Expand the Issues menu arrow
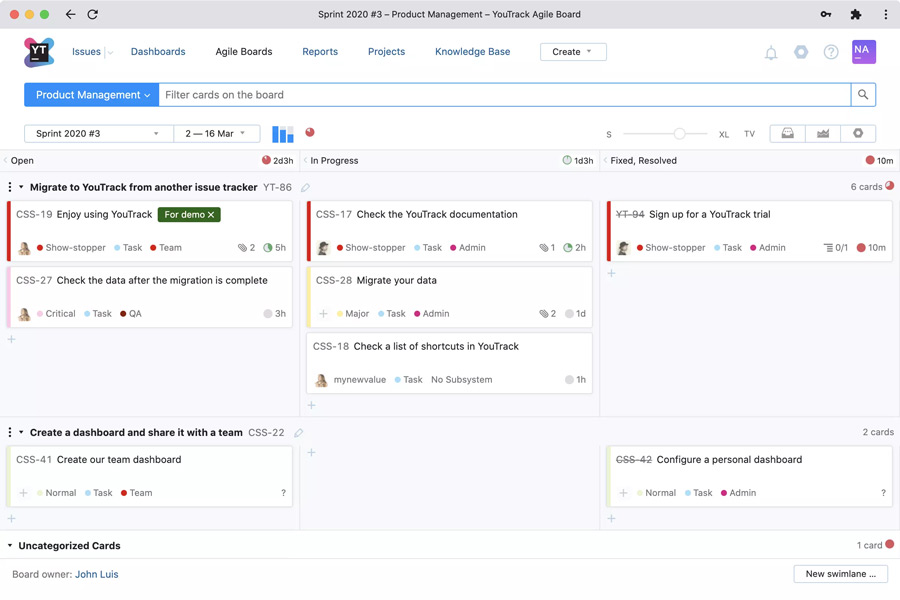900x600 pixels. (110, 52)
